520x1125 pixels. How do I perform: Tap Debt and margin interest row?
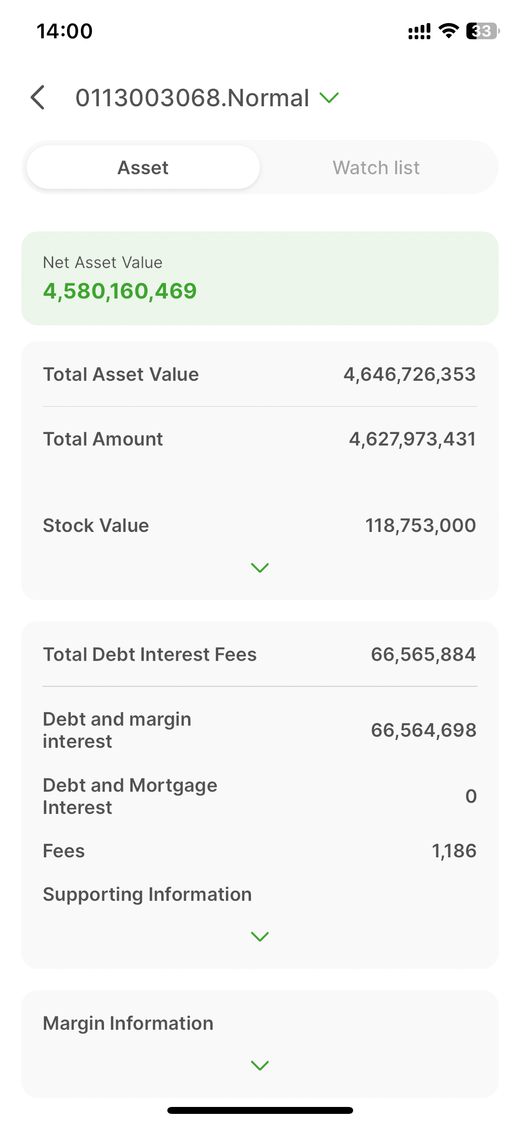[x=260, y=730]
